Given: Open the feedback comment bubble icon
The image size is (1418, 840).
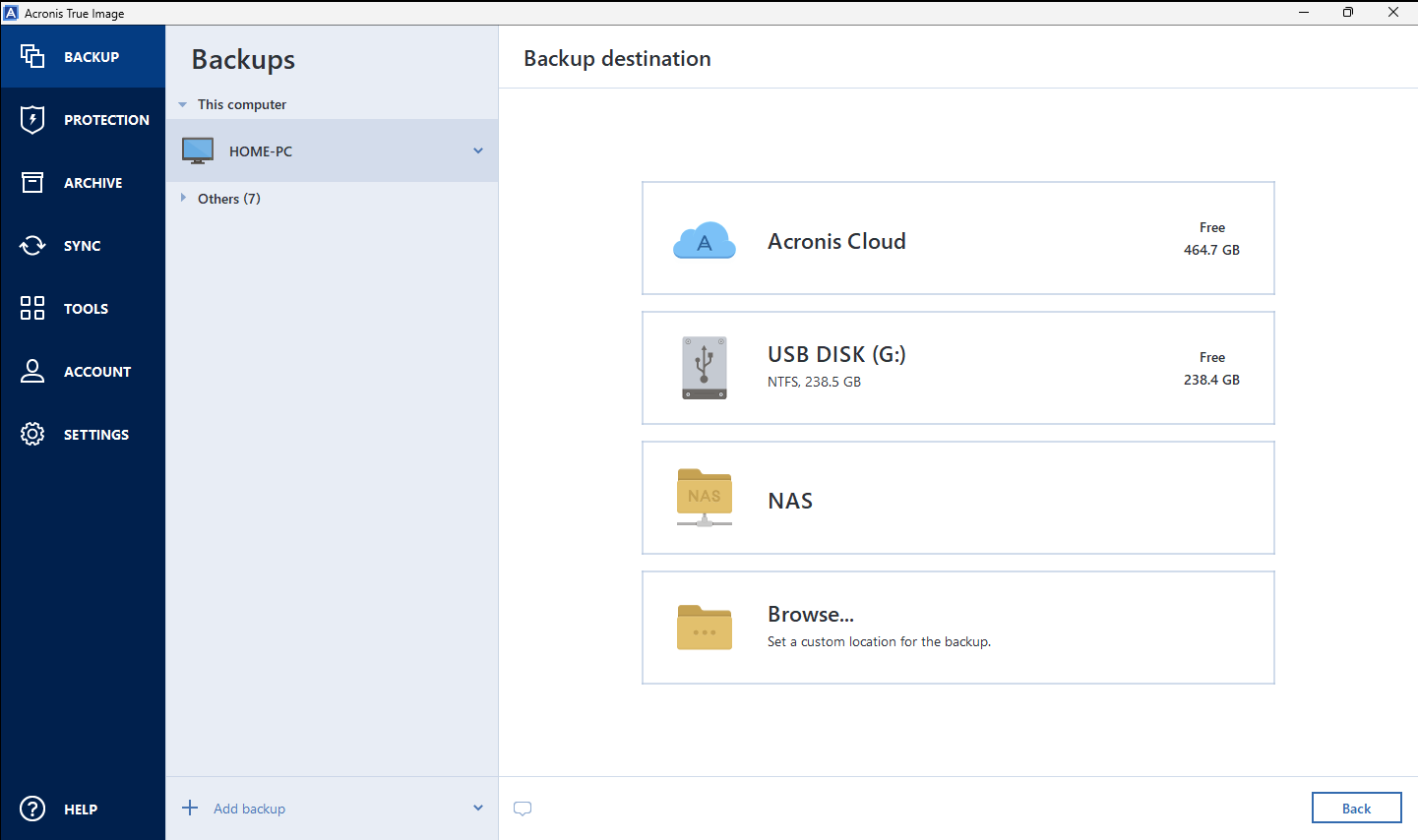Looking at the screenshot, I should point(523,808).
